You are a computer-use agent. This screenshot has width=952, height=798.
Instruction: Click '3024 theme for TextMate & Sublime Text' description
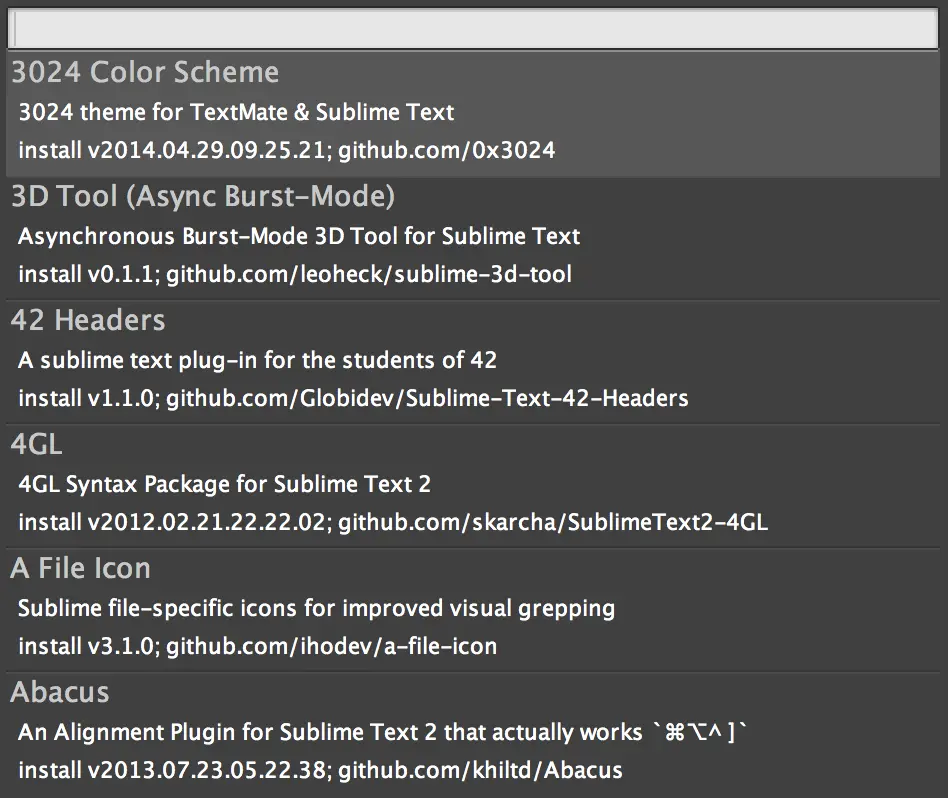click(x=236, y=112)
